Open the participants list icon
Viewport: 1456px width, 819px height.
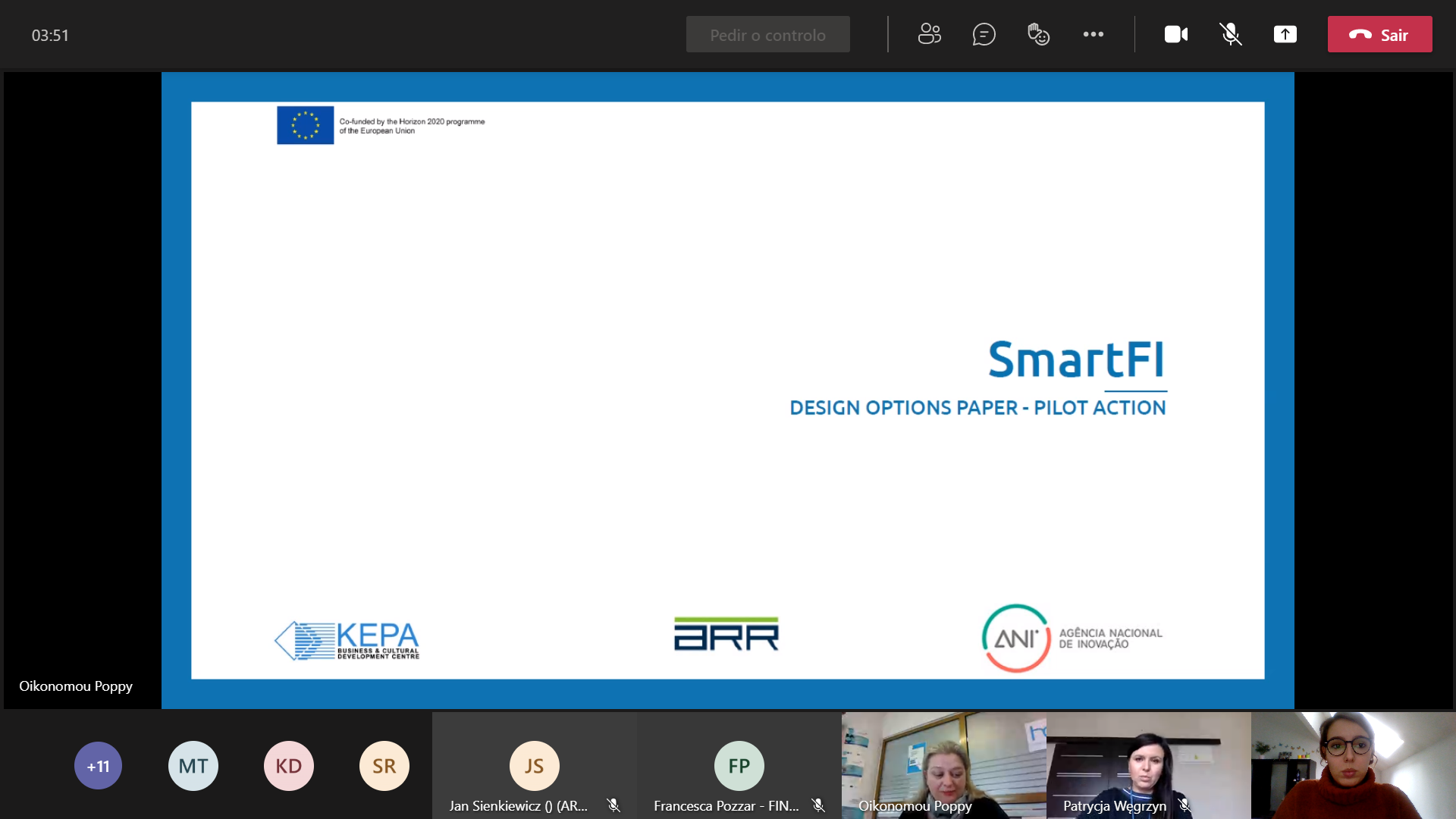929,34
